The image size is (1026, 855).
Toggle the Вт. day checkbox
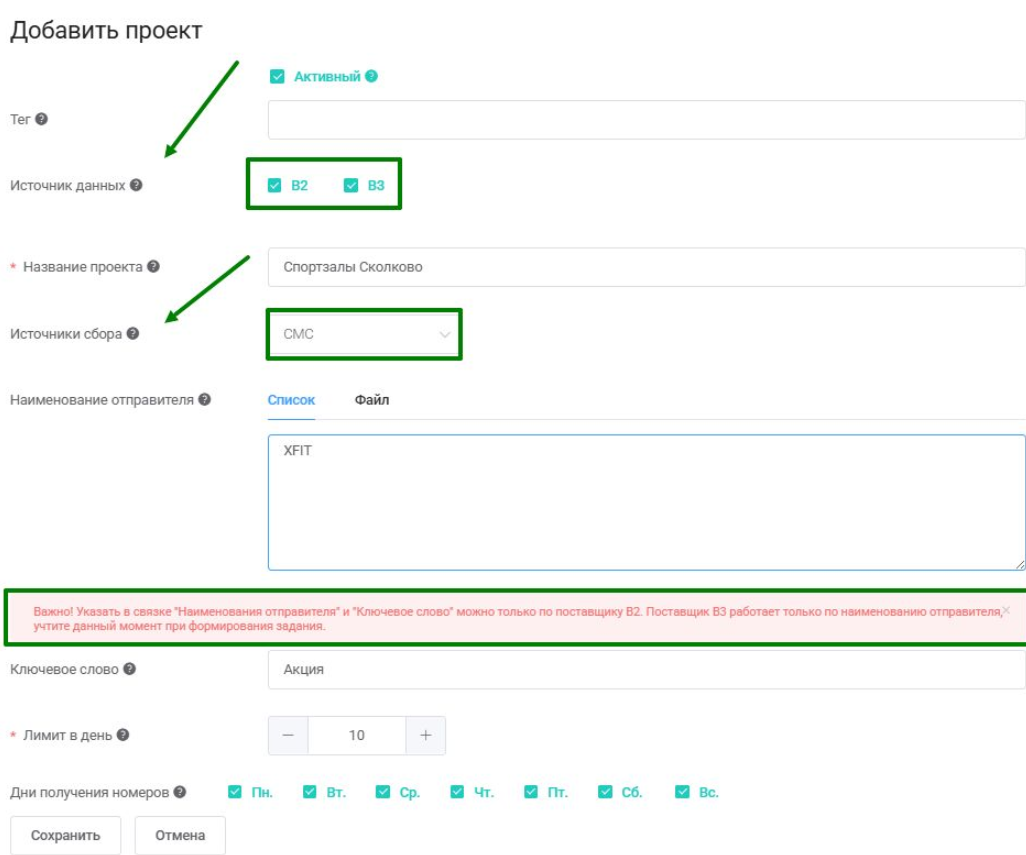(x=310, y=792)
